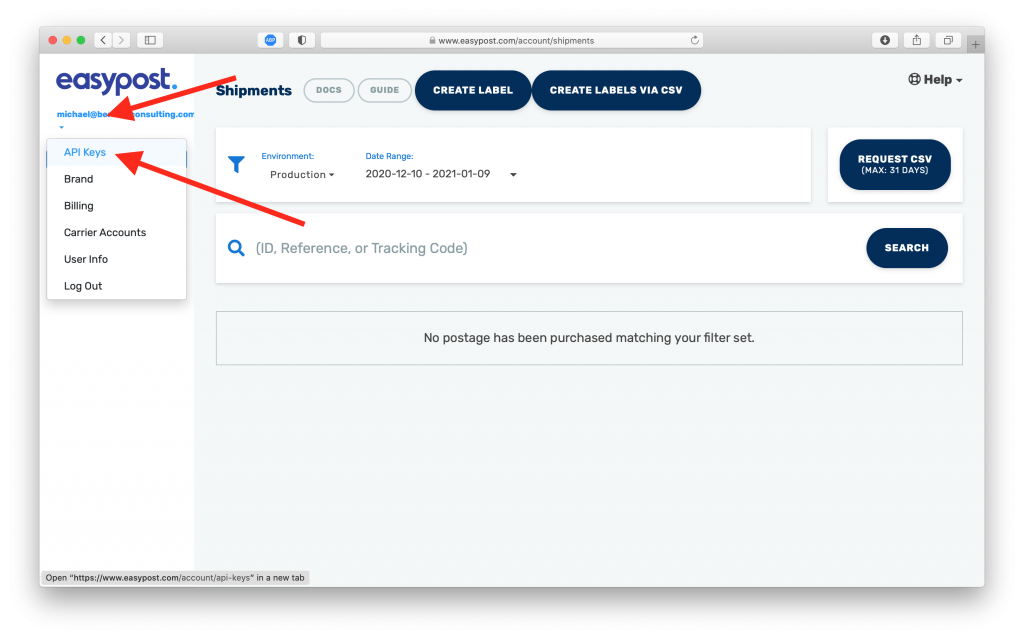
Task: Click the blue filter funnel icon
Action: tap(236, 164)
